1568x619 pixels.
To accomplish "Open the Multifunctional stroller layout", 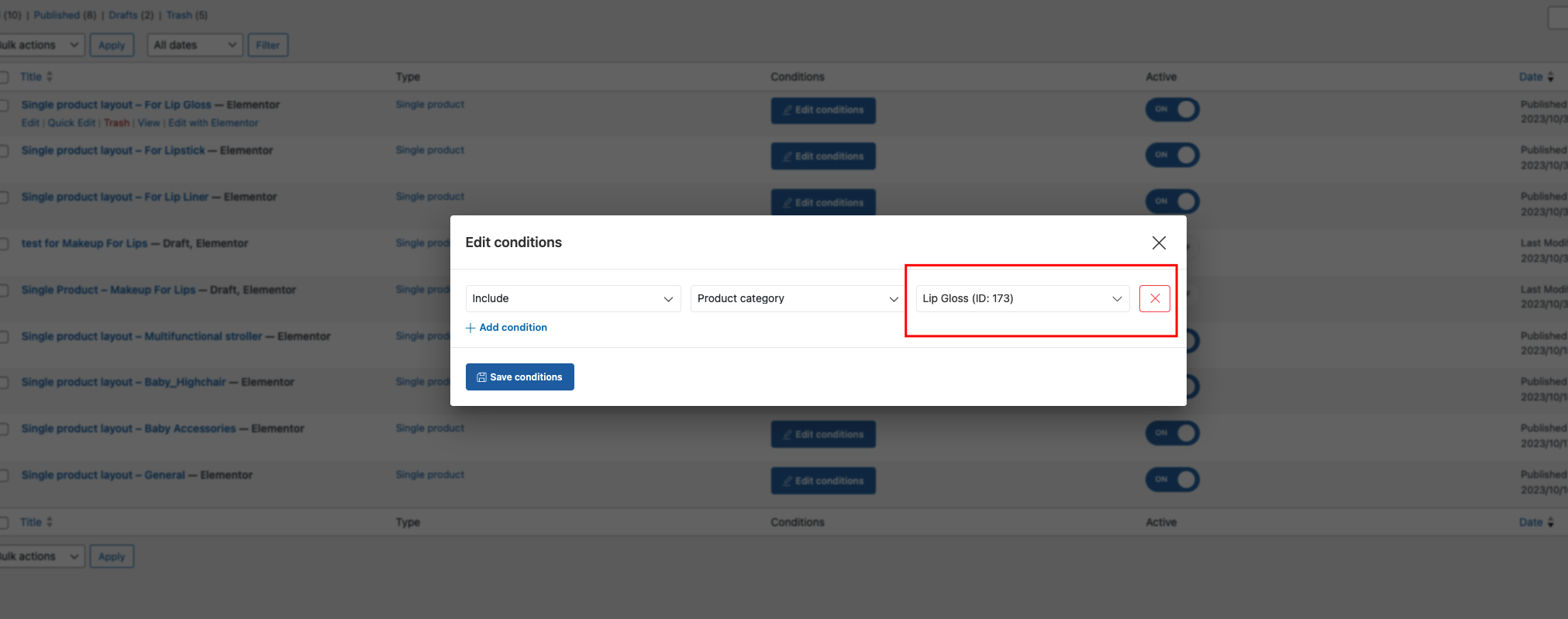I will coord(142,336).
